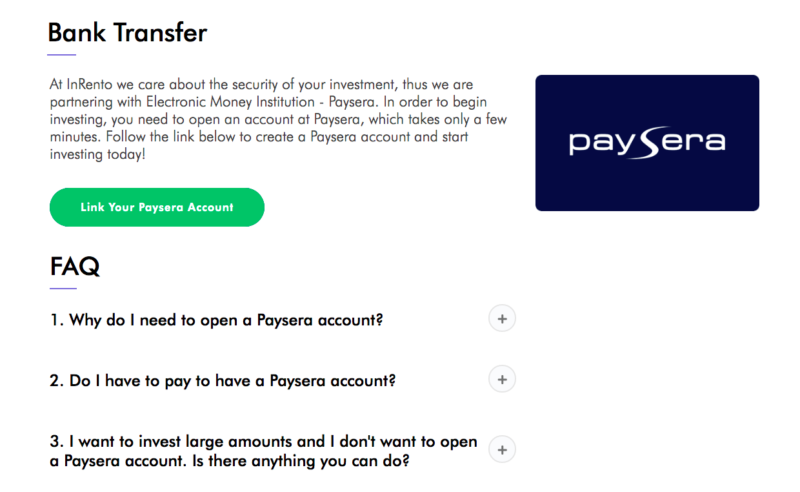Click the Link Your Paysera Account button
800x492 pixels.
click(157, 207)
